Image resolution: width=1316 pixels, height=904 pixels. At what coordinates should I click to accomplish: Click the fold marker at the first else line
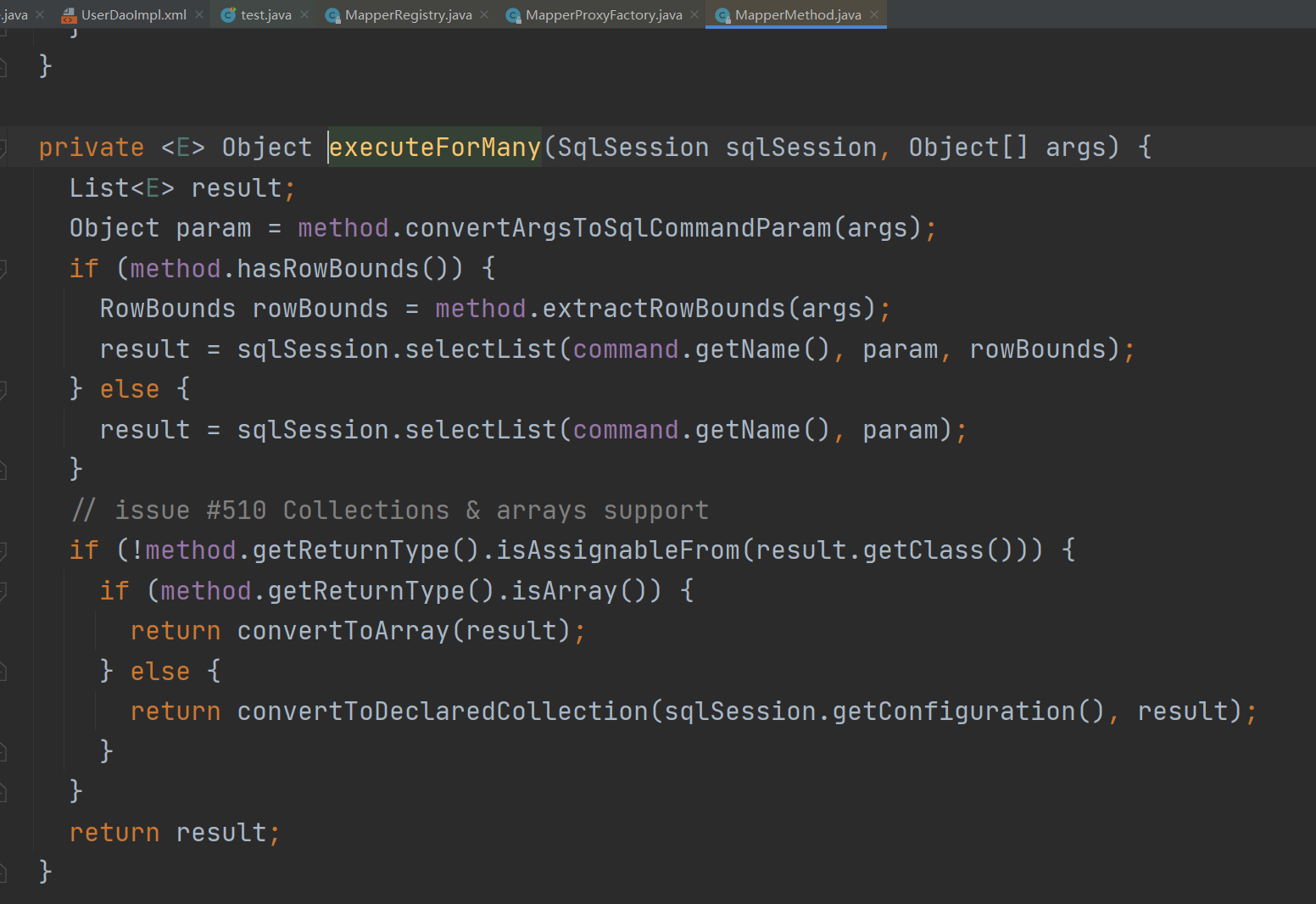[3, 390]
